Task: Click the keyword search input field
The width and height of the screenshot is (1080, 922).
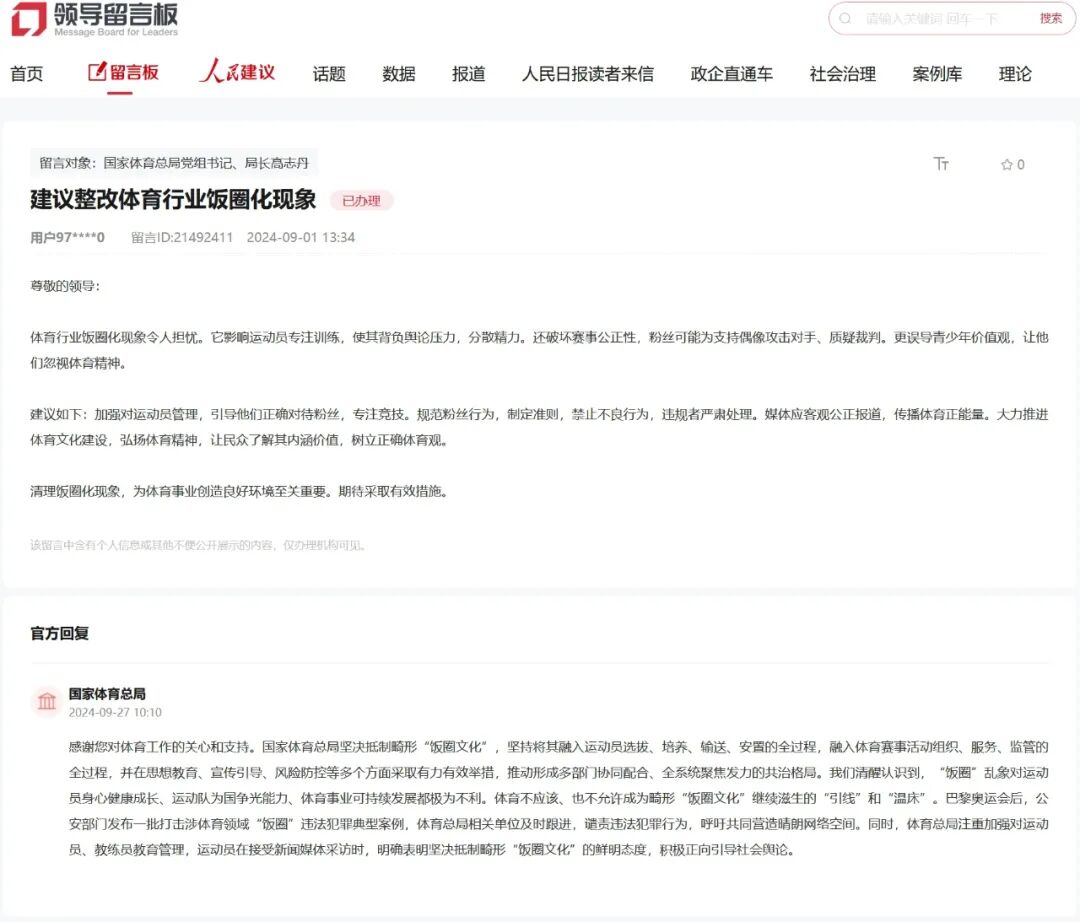Action: (930, 20)
